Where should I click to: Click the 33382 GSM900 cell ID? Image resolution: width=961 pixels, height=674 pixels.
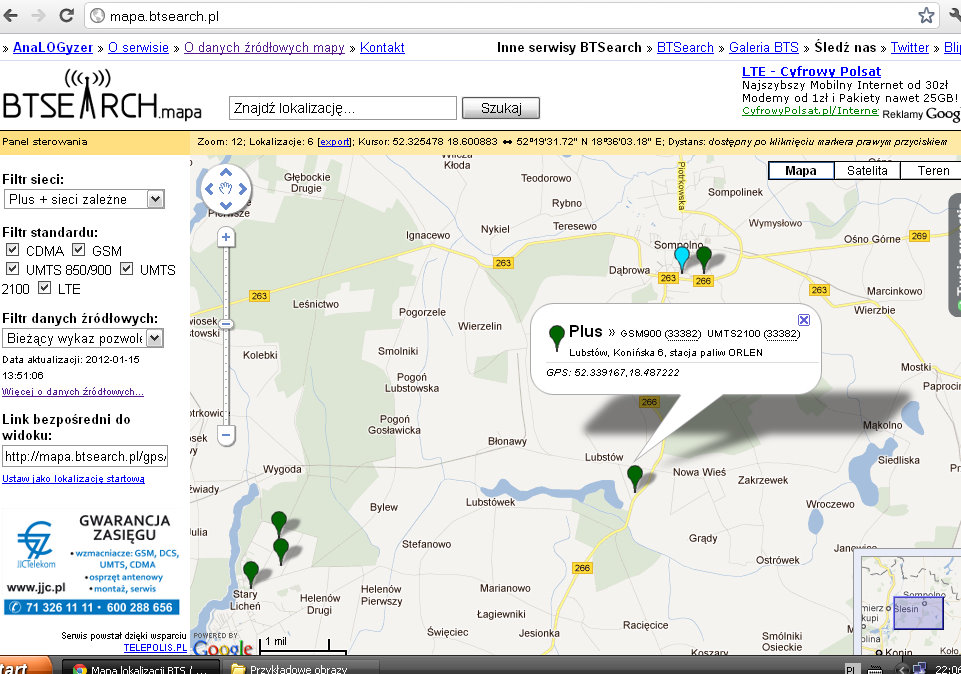(x=683, y=334)
